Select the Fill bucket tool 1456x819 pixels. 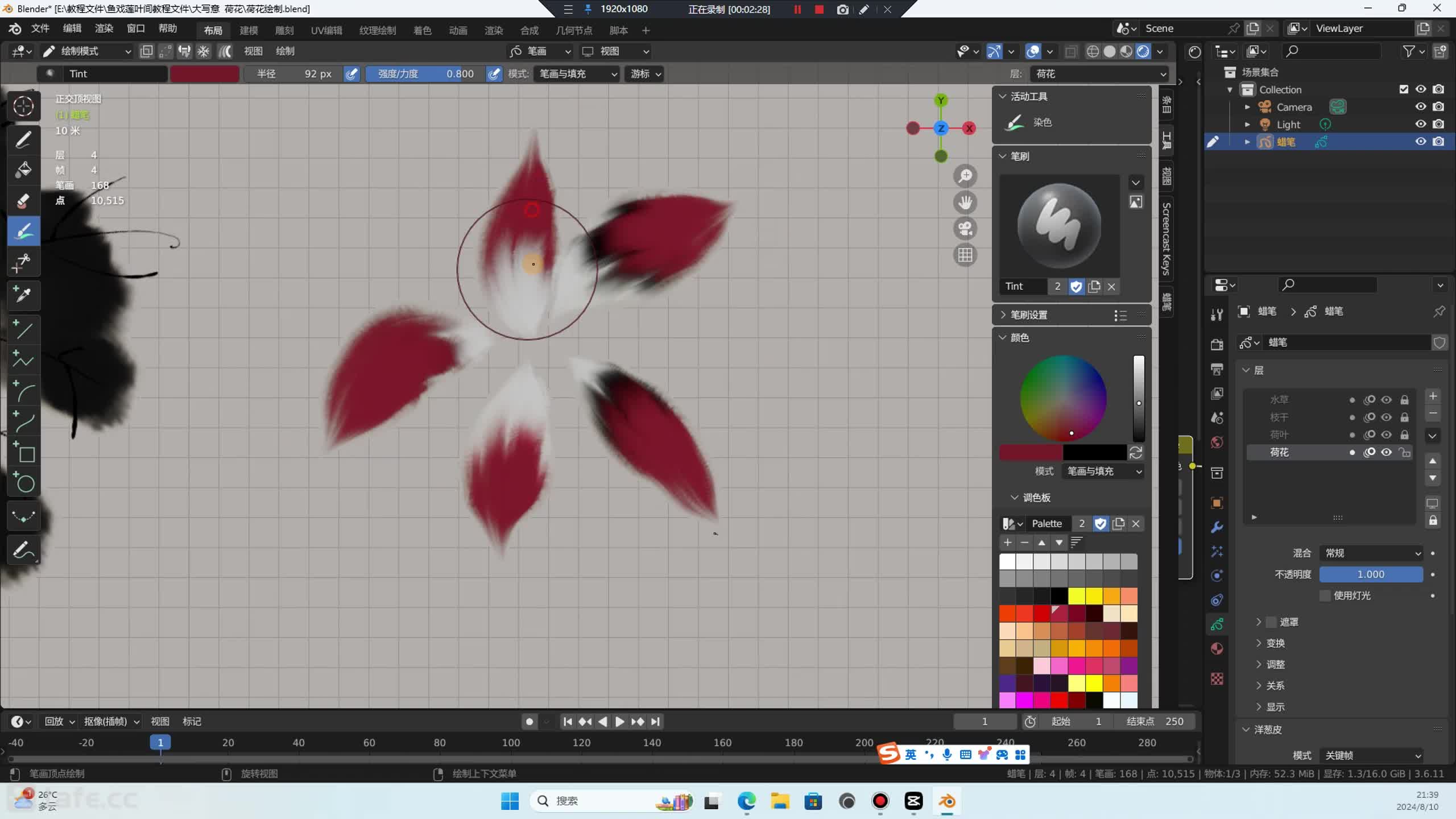click(23, 170)
